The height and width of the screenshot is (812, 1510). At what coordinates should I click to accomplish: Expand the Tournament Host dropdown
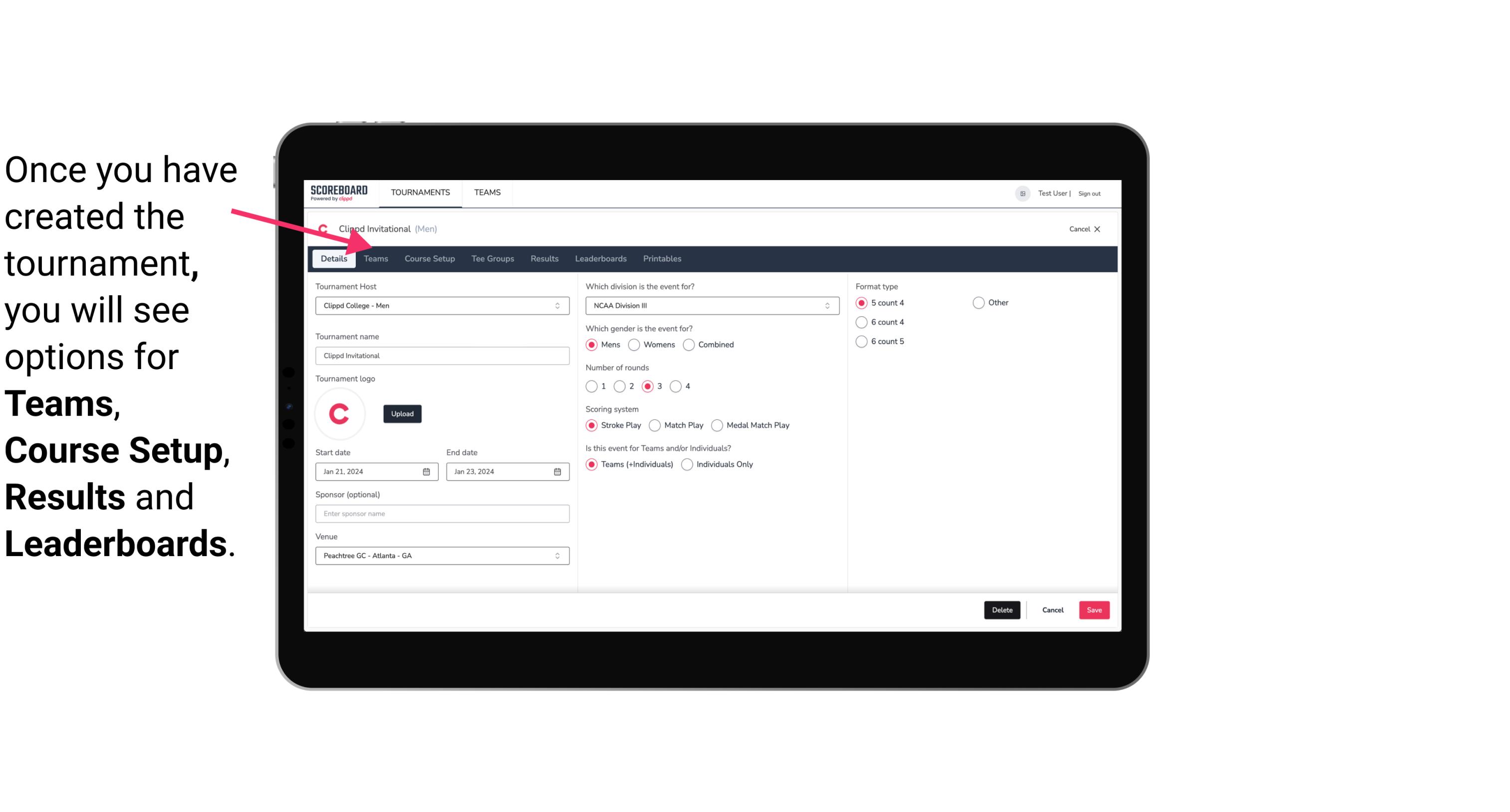pos(557,305)
